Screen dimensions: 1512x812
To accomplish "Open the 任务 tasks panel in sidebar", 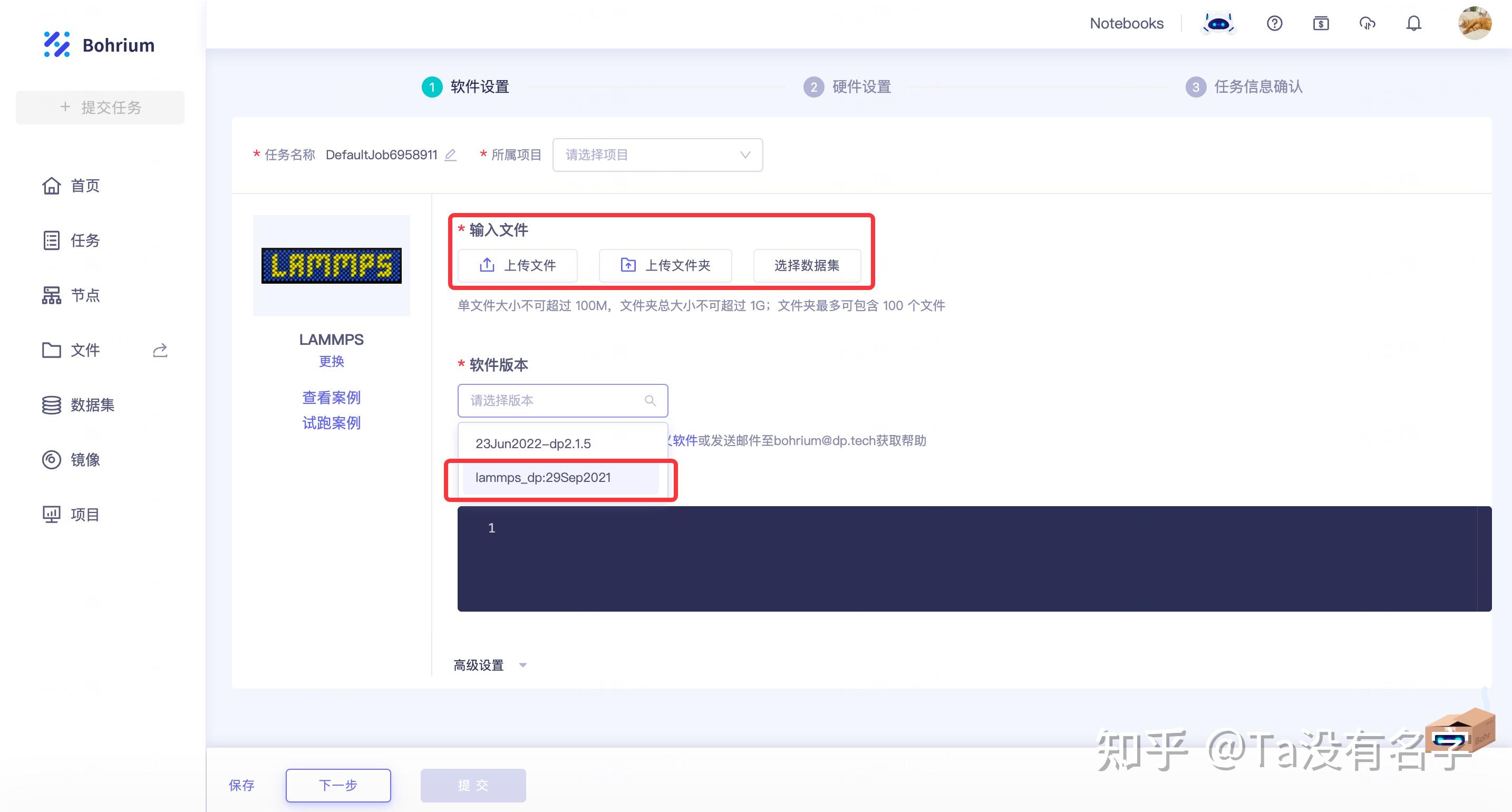I will (84, 241).
